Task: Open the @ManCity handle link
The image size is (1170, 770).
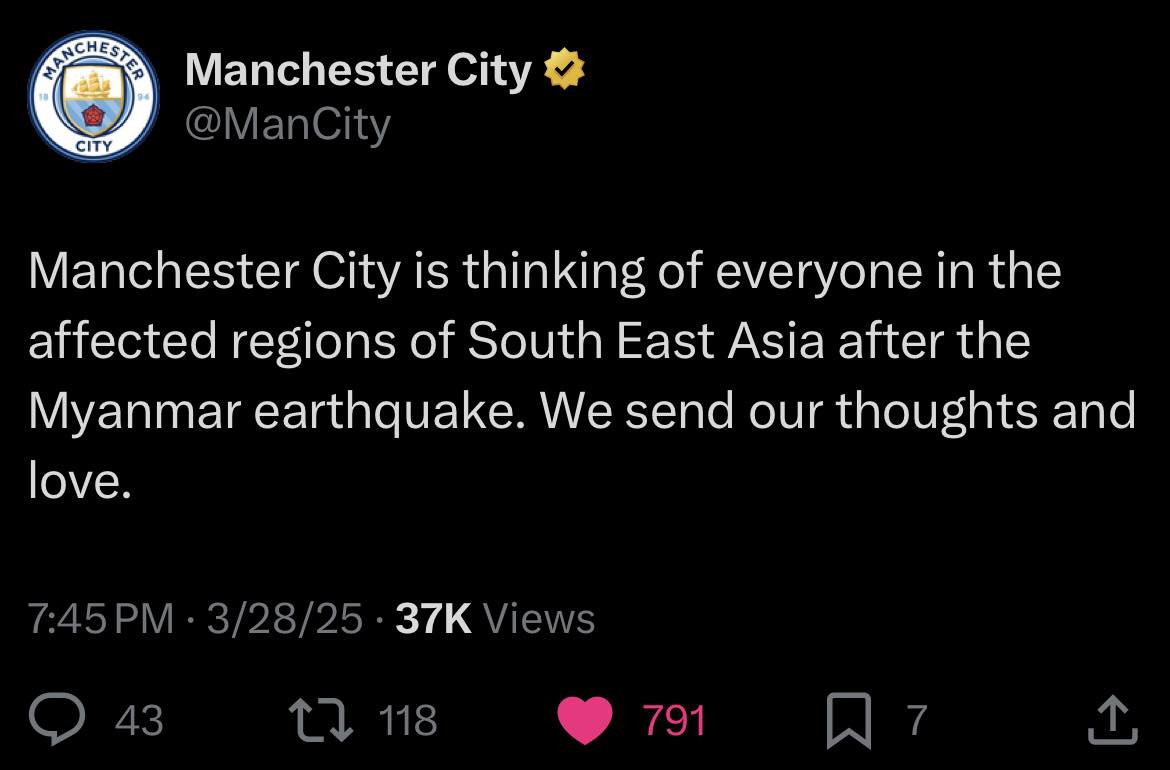Action: point(288,125)
